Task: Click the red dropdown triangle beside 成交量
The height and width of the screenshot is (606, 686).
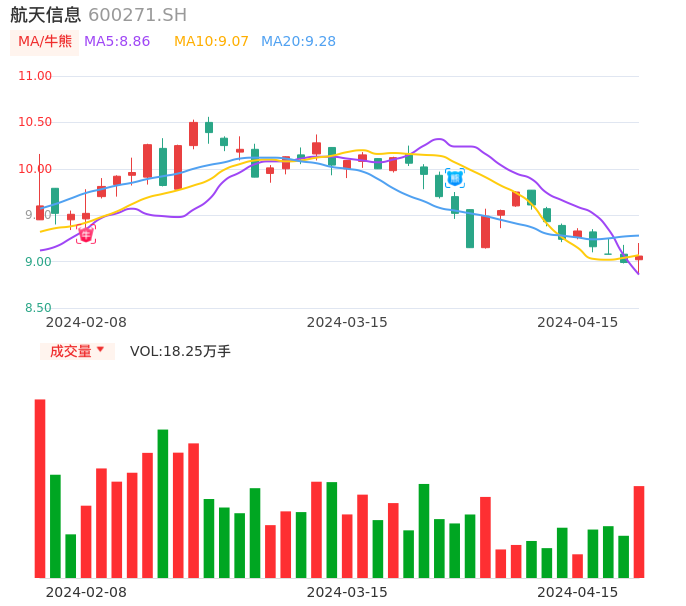Action: click(x=100, y=350)
